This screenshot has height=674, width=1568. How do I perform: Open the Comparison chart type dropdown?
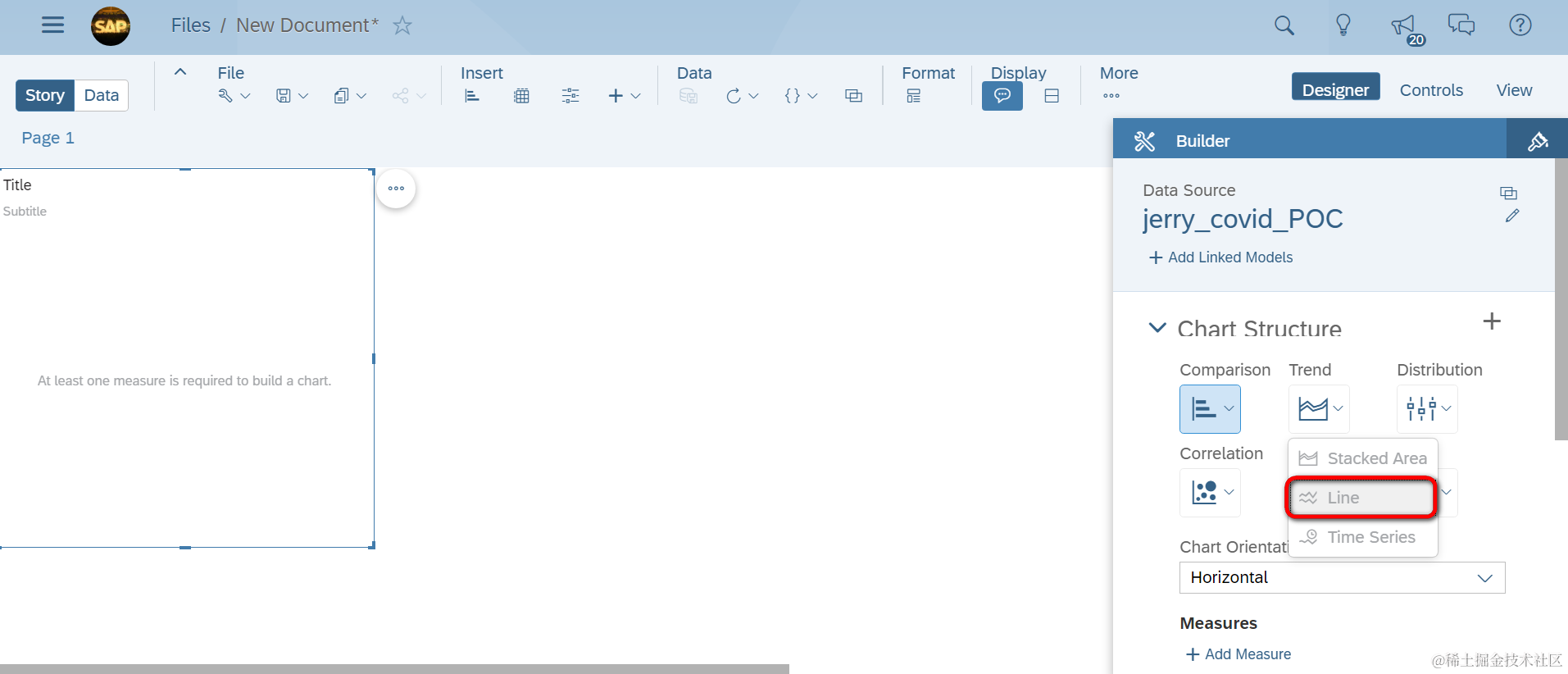tap(1210, 408)
